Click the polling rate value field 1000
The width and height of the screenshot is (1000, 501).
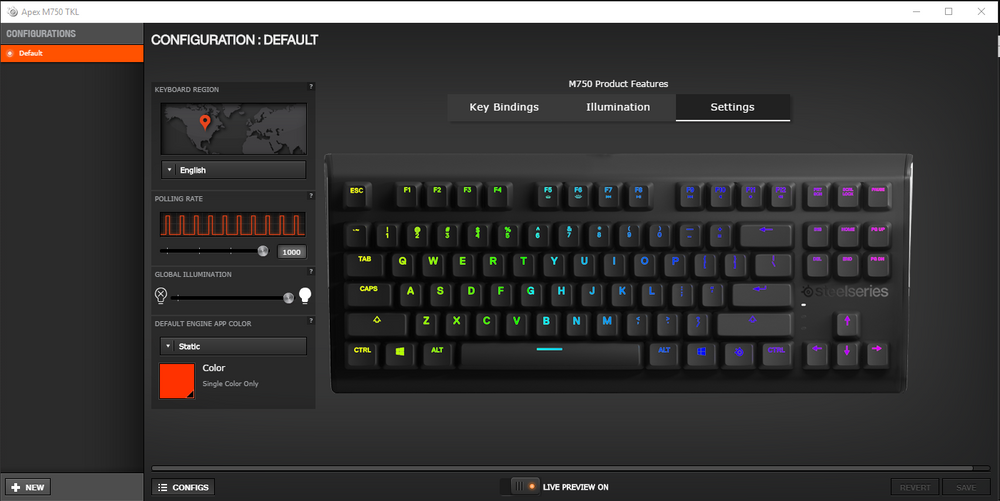tap(291, 252)
